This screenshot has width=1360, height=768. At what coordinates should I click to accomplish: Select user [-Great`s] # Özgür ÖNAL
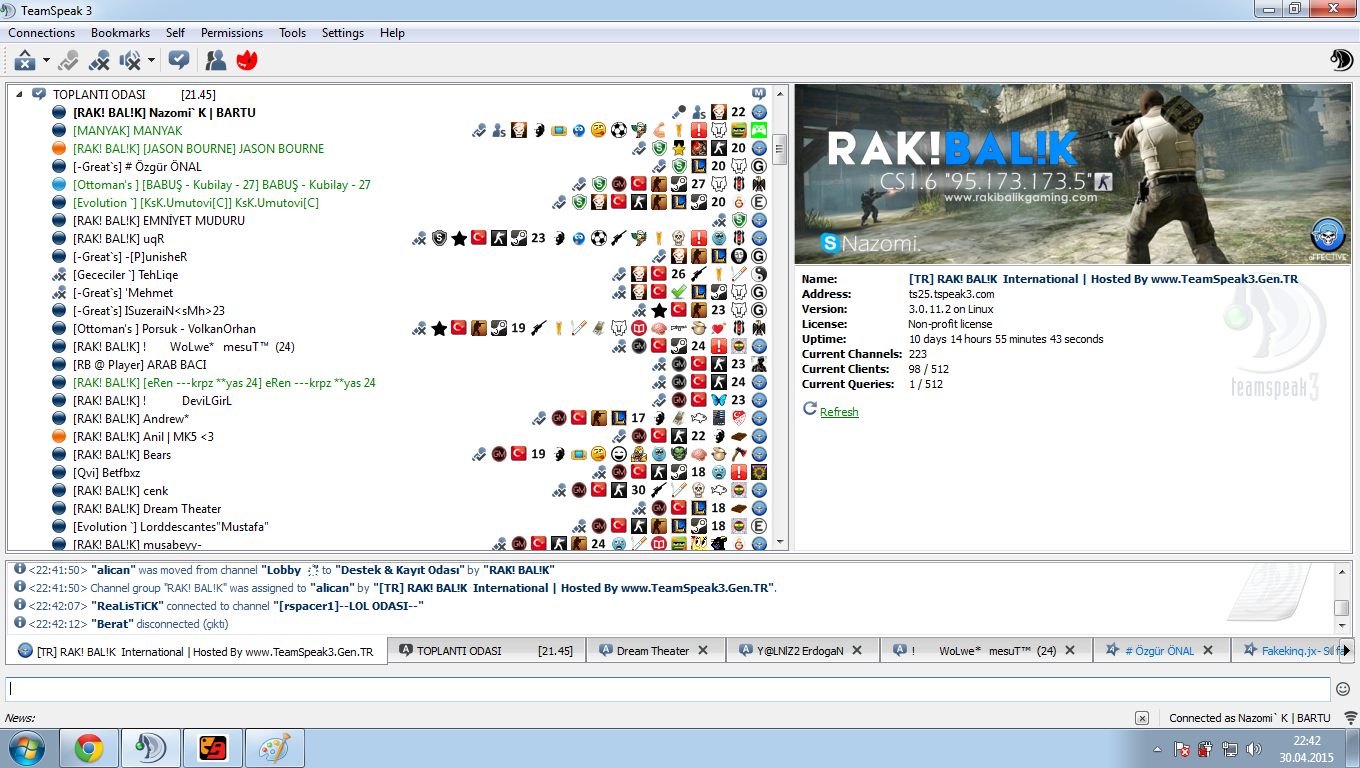137,167
